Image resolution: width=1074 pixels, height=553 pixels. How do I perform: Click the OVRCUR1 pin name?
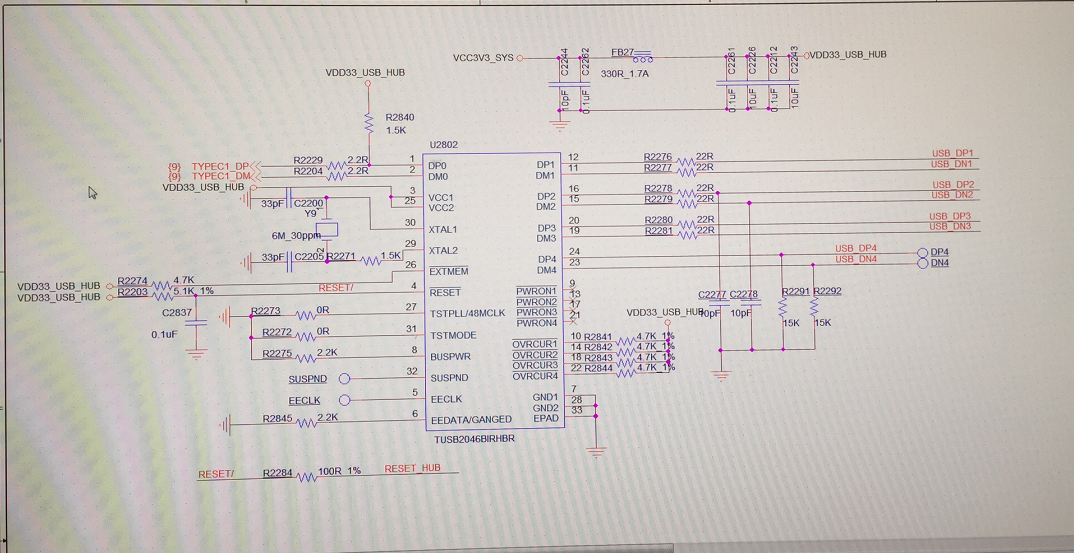pos(535,344)
